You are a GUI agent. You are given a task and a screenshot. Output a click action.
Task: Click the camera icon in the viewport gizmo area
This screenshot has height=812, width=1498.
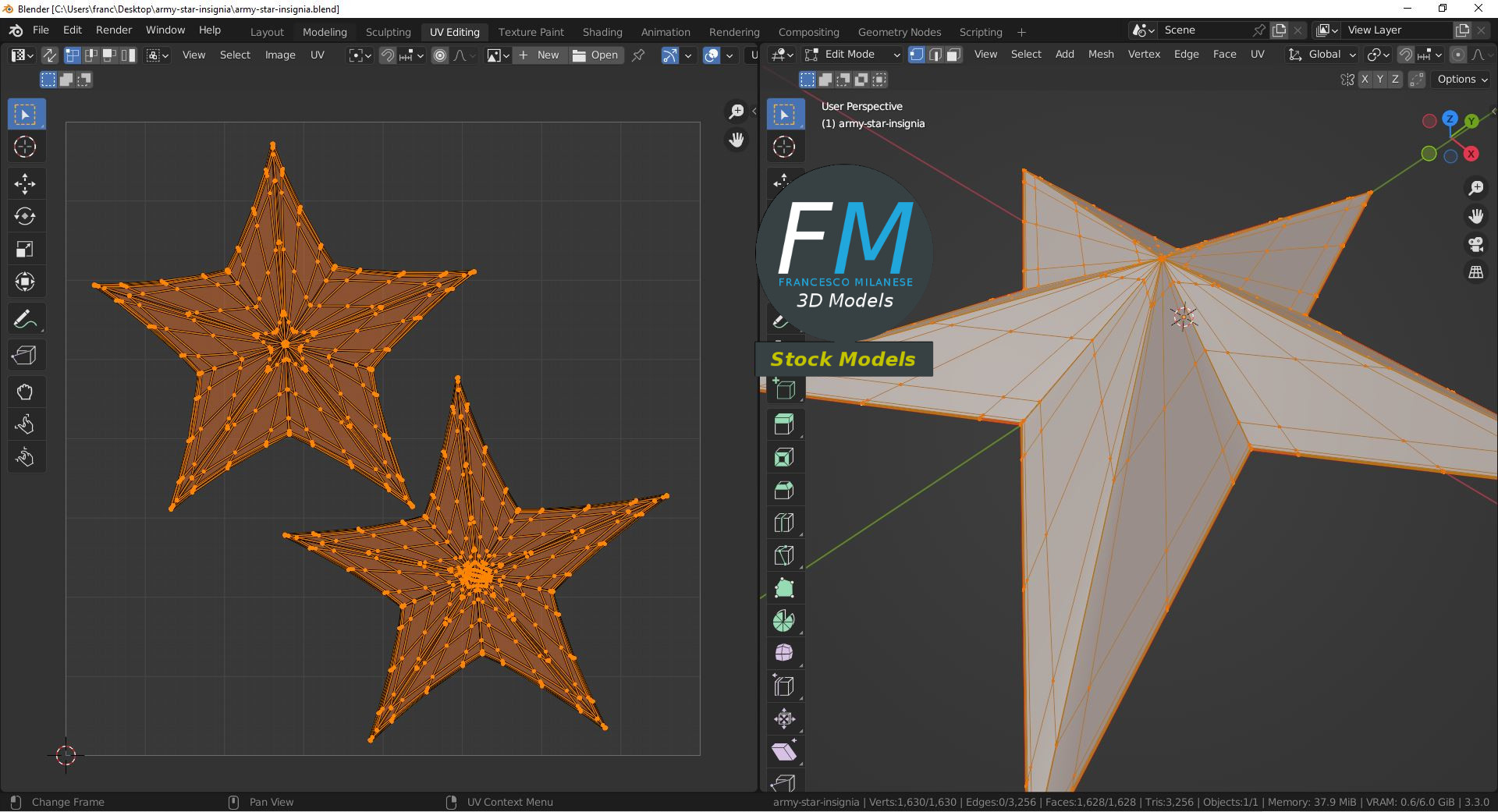[1476, 245]
